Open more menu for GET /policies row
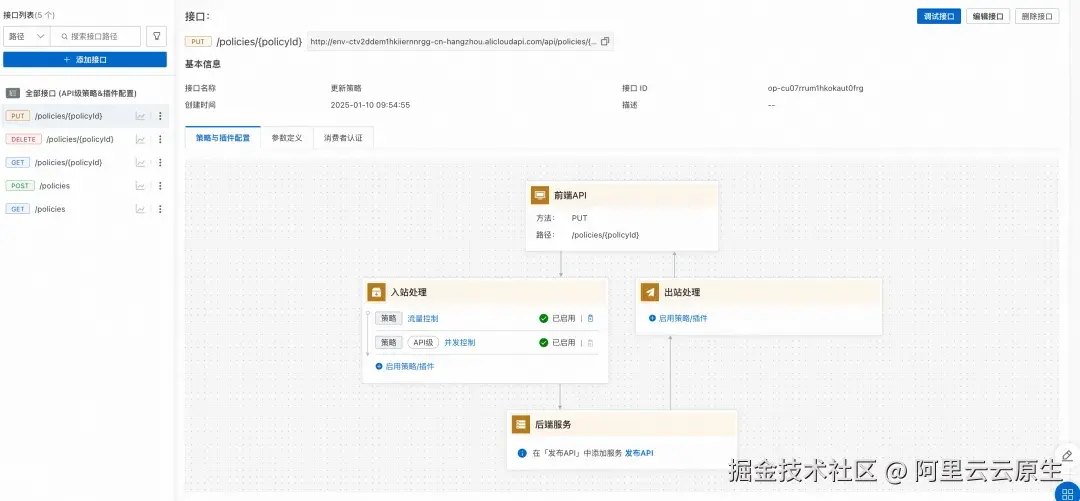Screen dimensions: 1080x501 coord(160,209)
